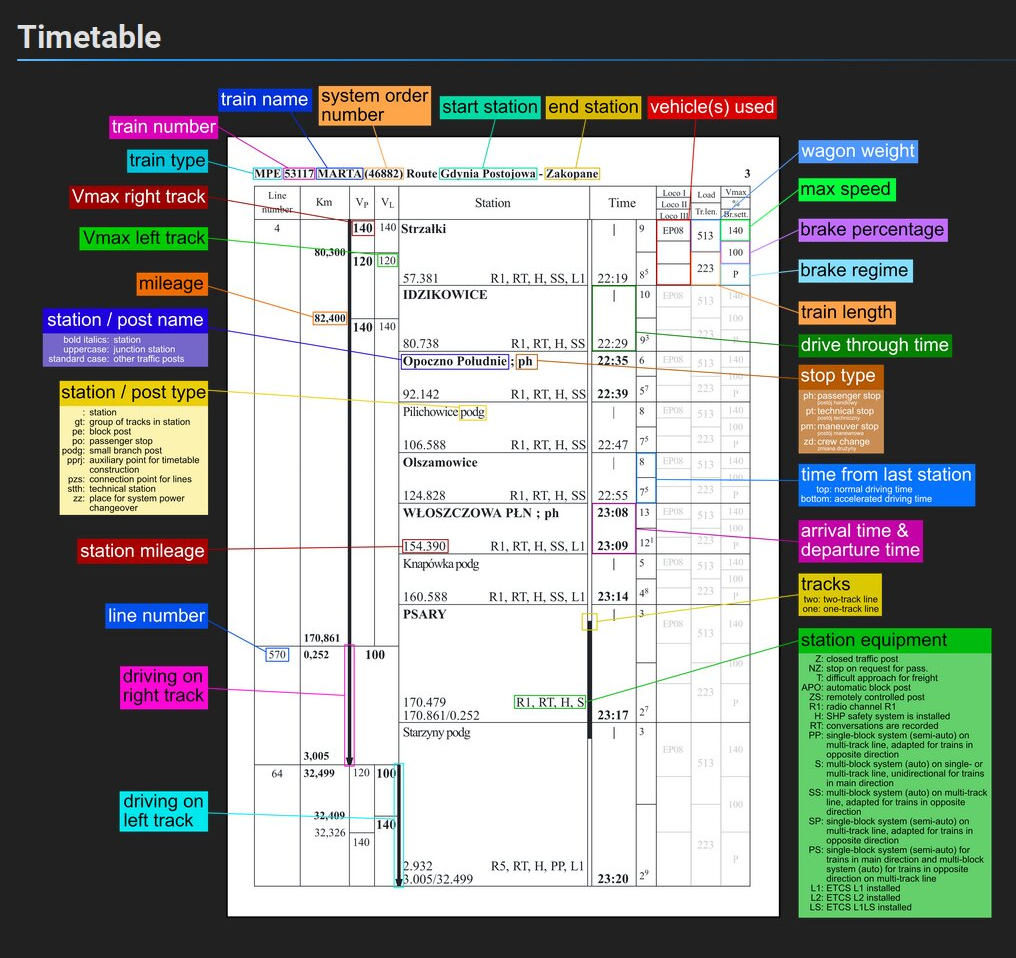Click the boxed line number 570
This screenshot has width=1016, height=958.
[277, 655]
